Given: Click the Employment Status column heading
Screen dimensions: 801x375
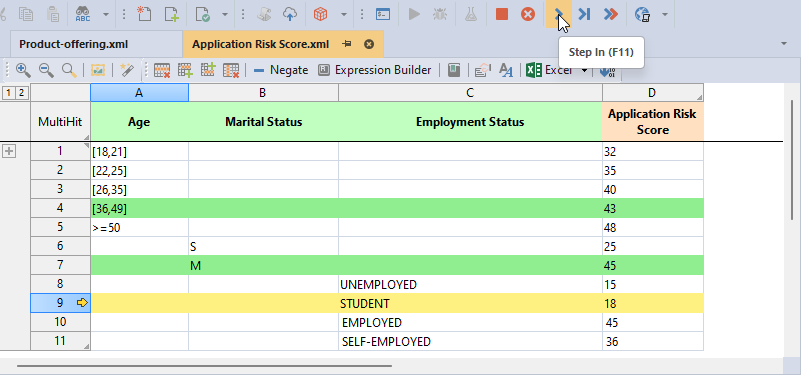Looking at the screenshot, I should pyautogui.click(x=470, y=122).
